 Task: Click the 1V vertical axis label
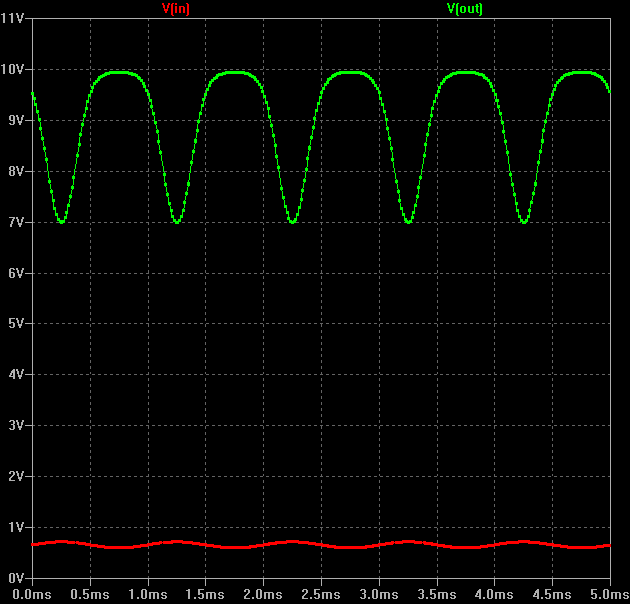[x=16, y=527]
